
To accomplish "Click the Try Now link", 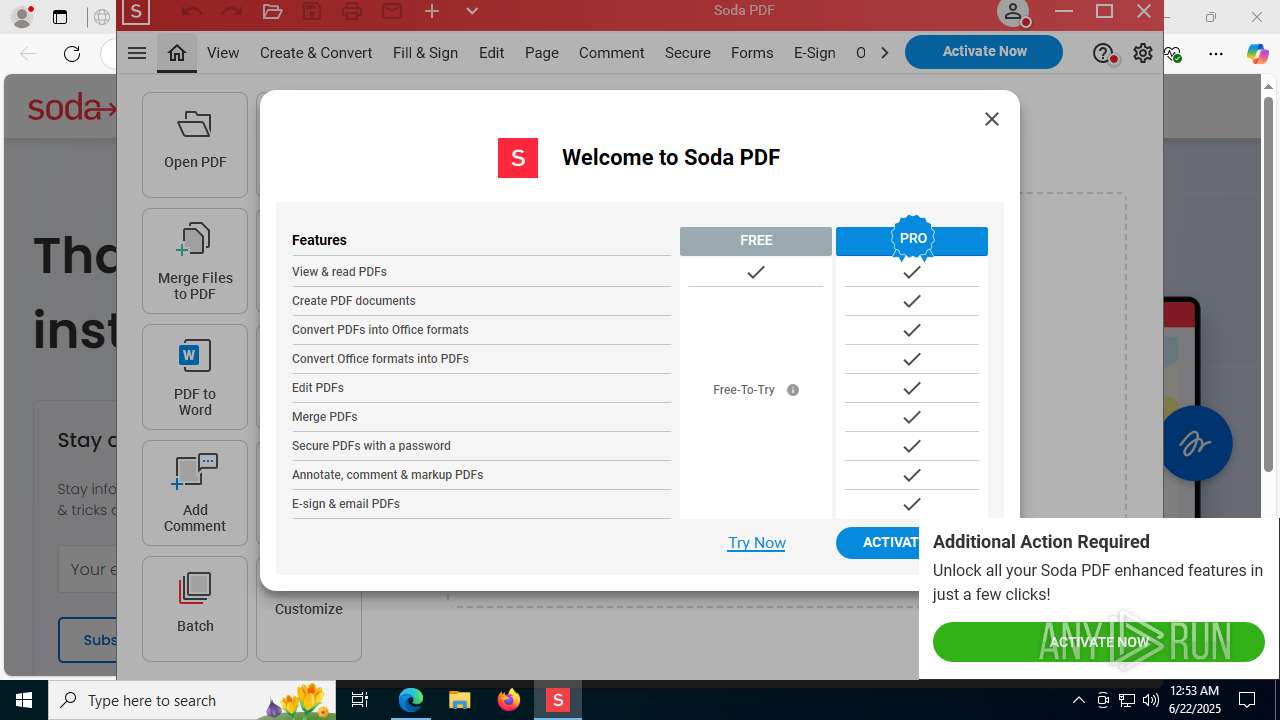I will pos(756,543).
